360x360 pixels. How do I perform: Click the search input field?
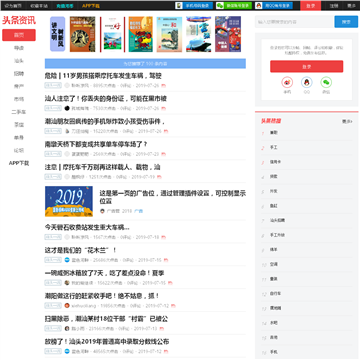[x=295, y=22]
